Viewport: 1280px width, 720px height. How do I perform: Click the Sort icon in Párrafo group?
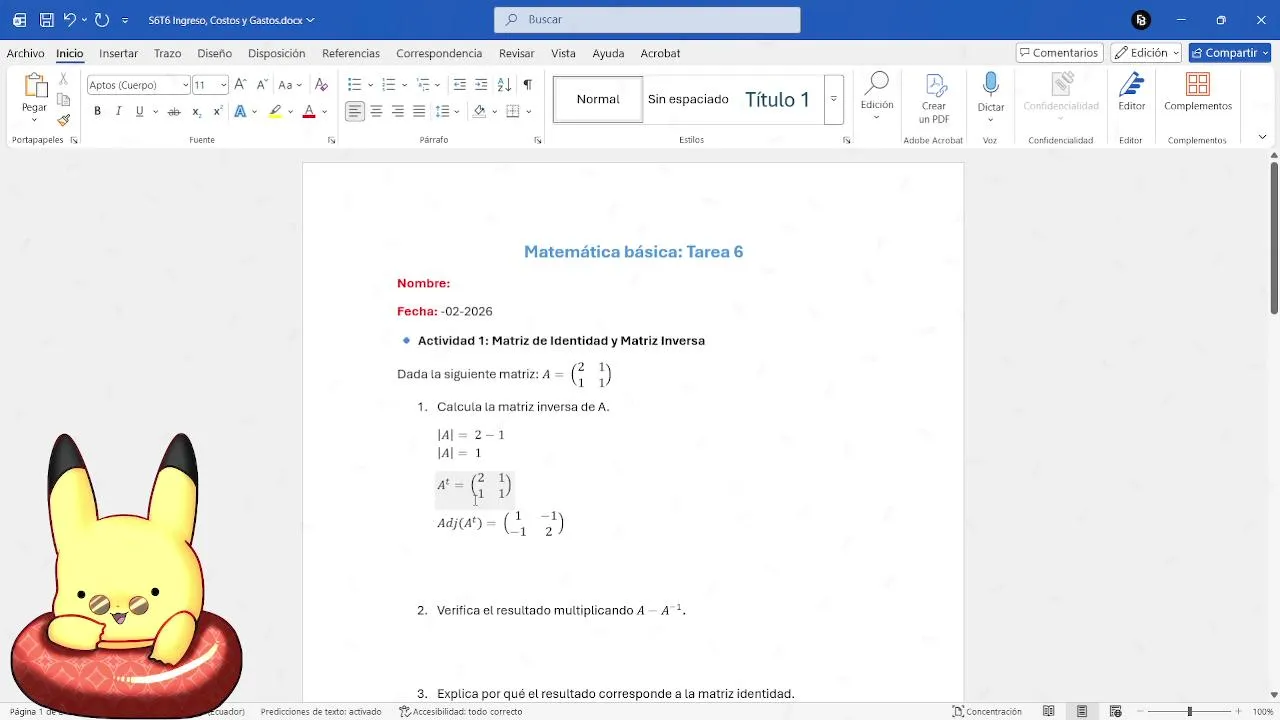tap(504, 85)
